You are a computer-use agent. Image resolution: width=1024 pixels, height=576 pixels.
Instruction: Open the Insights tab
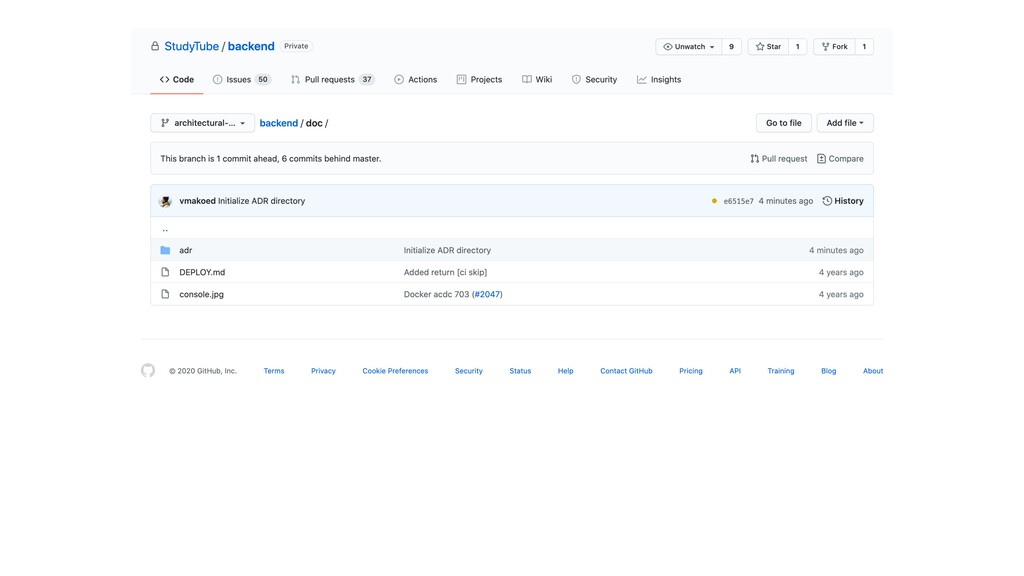659,80
